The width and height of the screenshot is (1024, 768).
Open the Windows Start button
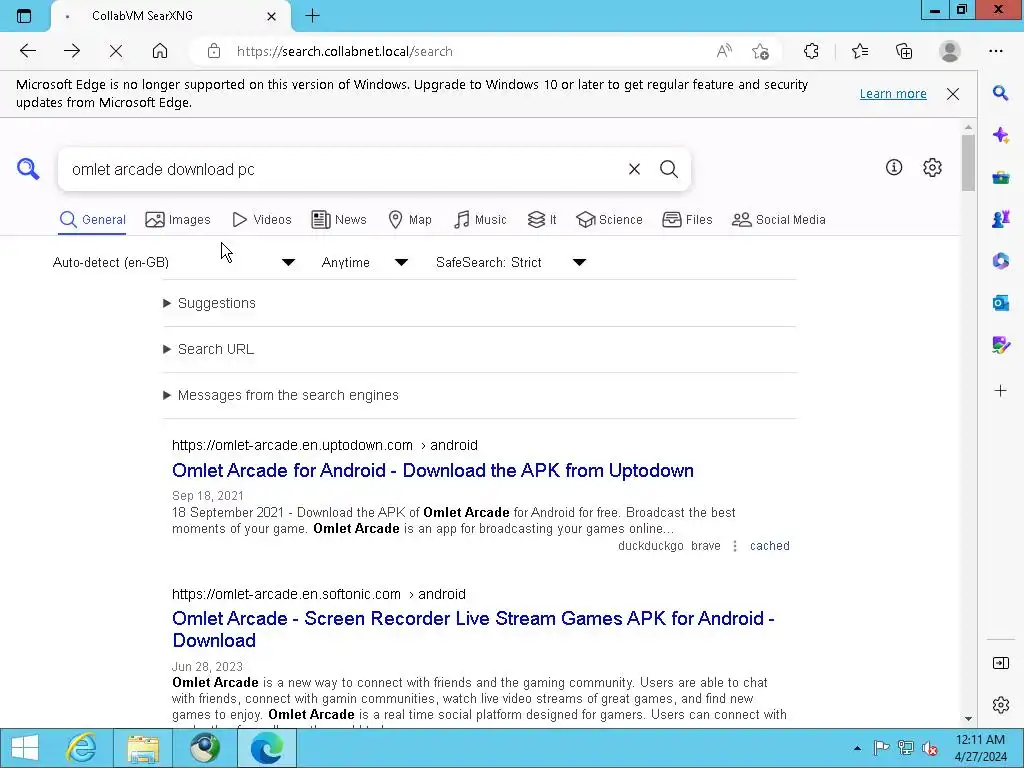coord(25,748)
